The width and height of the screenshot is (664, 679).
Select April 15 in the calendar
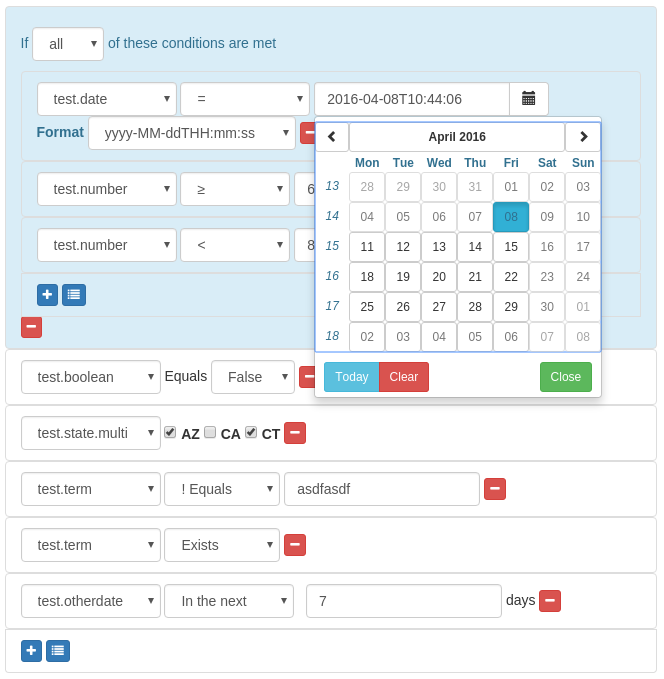pos(511,246)
